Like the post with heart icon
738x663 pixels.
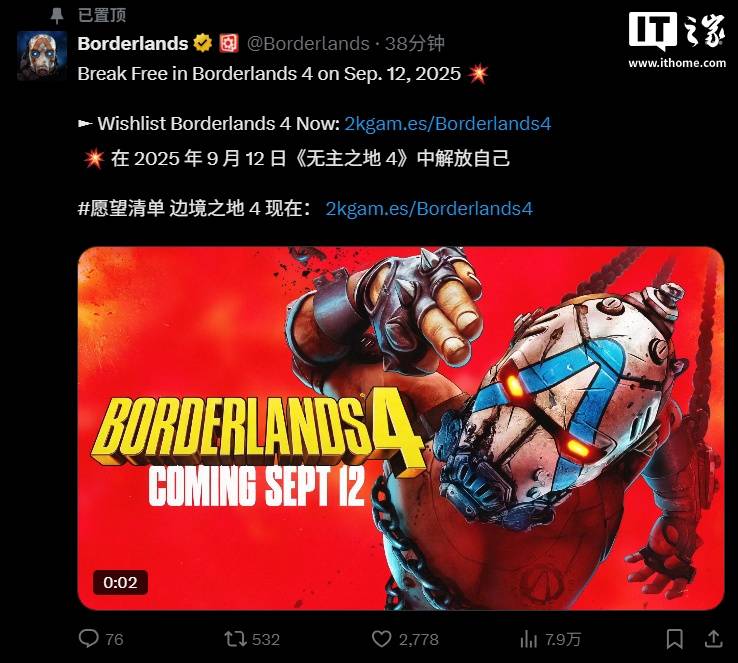click(381, 639)
